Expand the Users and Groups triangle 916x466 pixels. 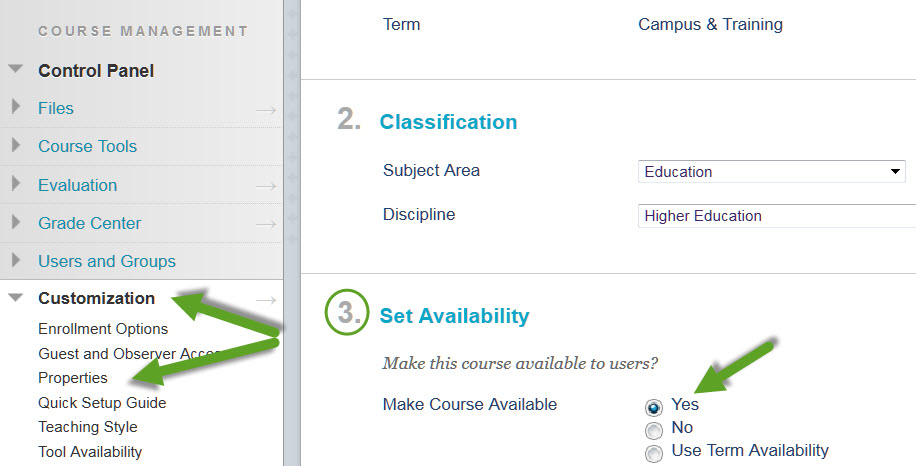coord(16,260)
